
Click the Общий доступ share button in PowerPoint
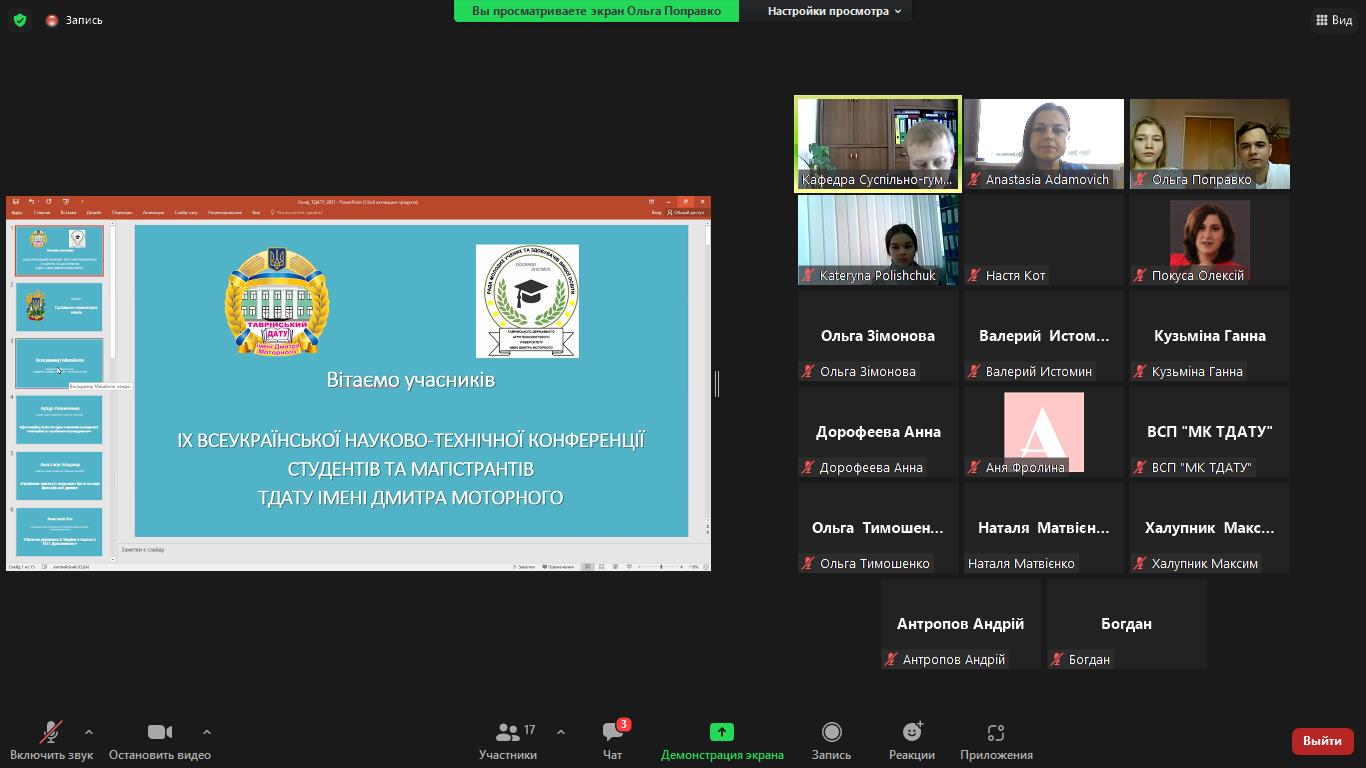[687, 212]
